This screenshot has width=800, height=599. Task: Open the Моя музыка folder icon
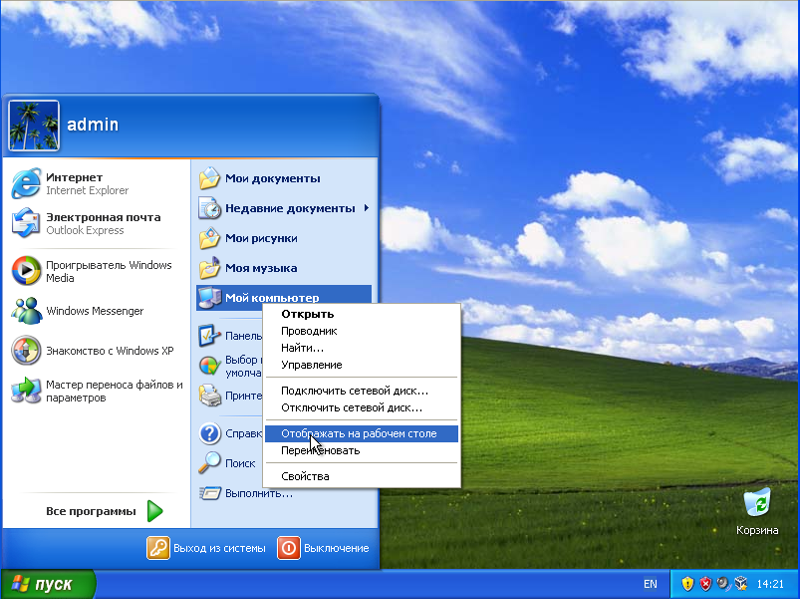coord(209,268)
